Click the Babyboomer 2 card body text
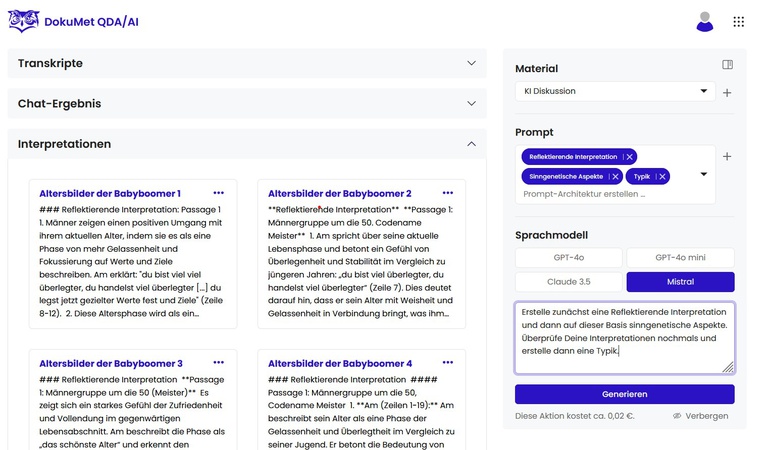The height and width of the screenshot is (450, 768). pyautogui.click(x=360, y=261)
